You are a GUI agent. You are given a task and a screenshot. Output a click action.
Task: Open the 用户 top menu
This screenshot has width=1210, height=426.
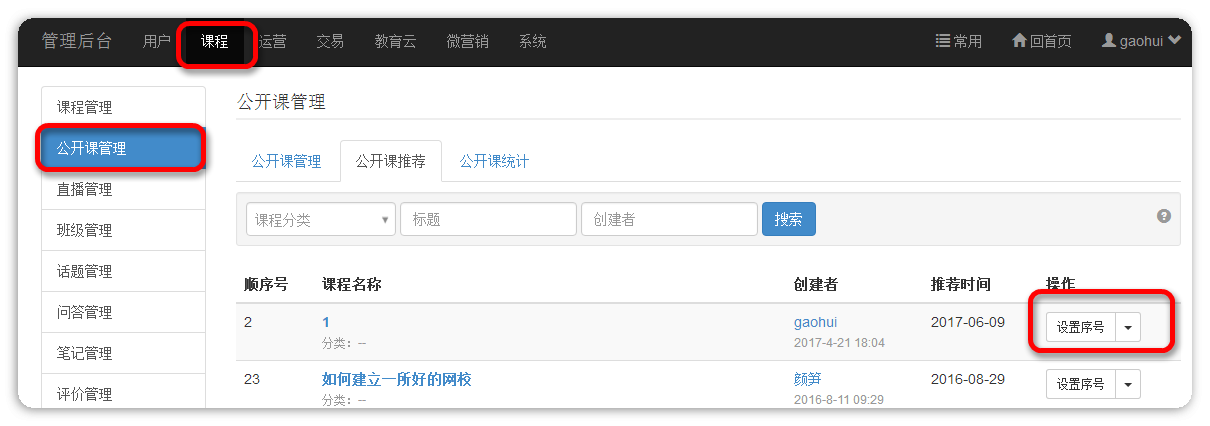pos(157,42)
